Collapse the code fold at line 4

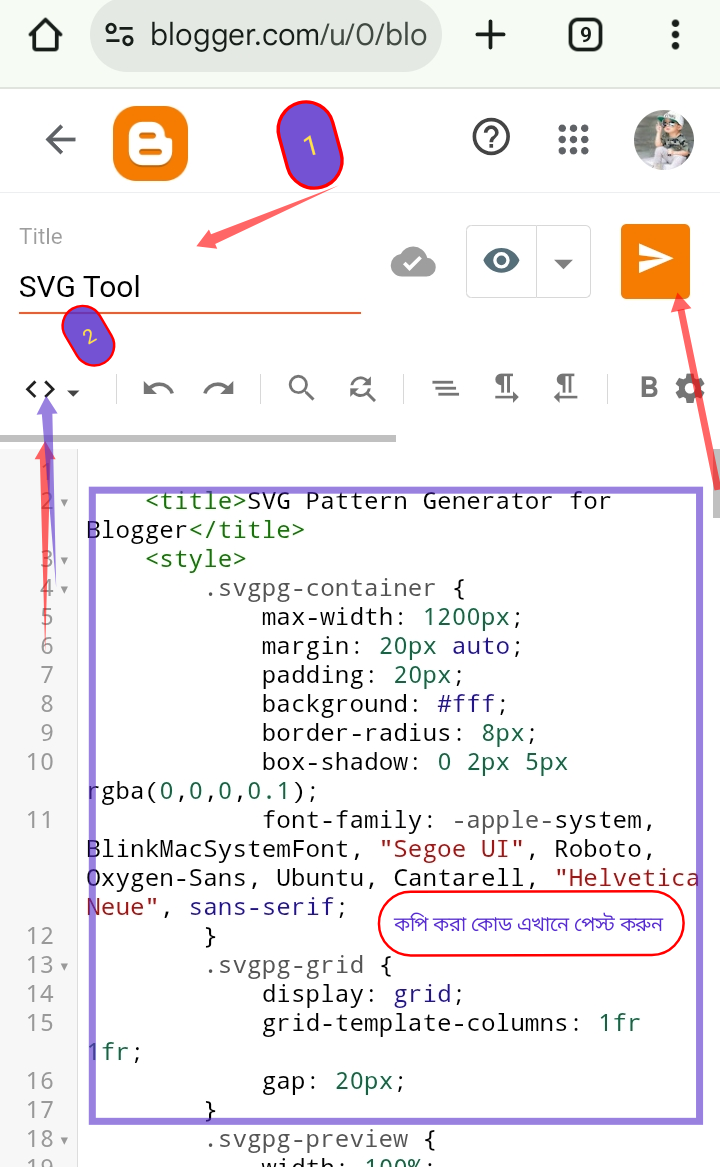tap(65, 589)
